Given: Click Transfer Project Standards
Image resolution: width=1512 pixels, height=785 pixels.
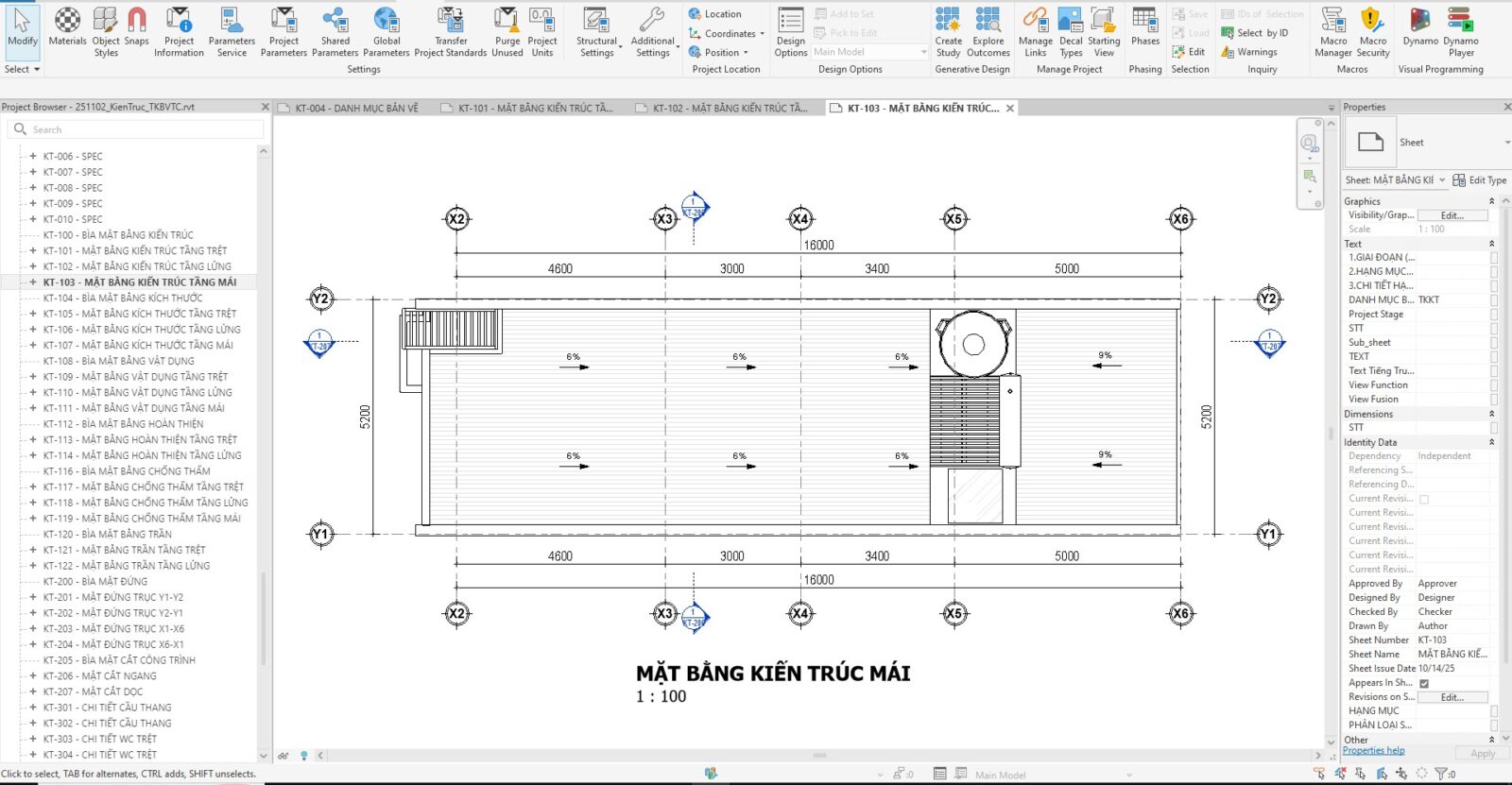Looking at the screenshot, I should tap(451, 32).
